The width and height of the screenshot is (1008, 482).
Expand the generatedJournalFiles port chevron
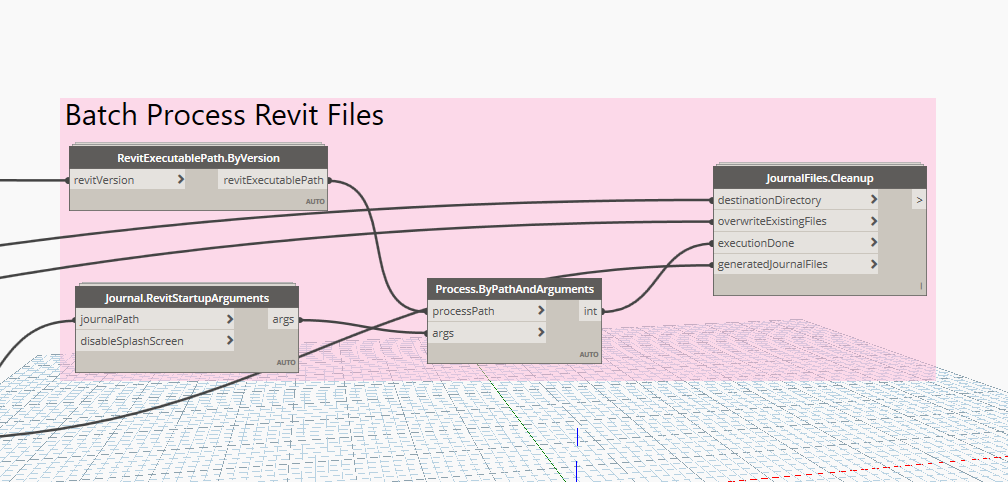tap(874, 263)
